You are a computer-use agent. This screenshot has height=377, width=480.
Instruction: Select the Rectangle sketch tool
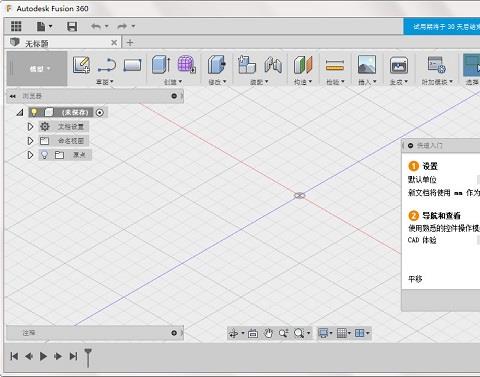pyautogui.click(x=132, y=65)
